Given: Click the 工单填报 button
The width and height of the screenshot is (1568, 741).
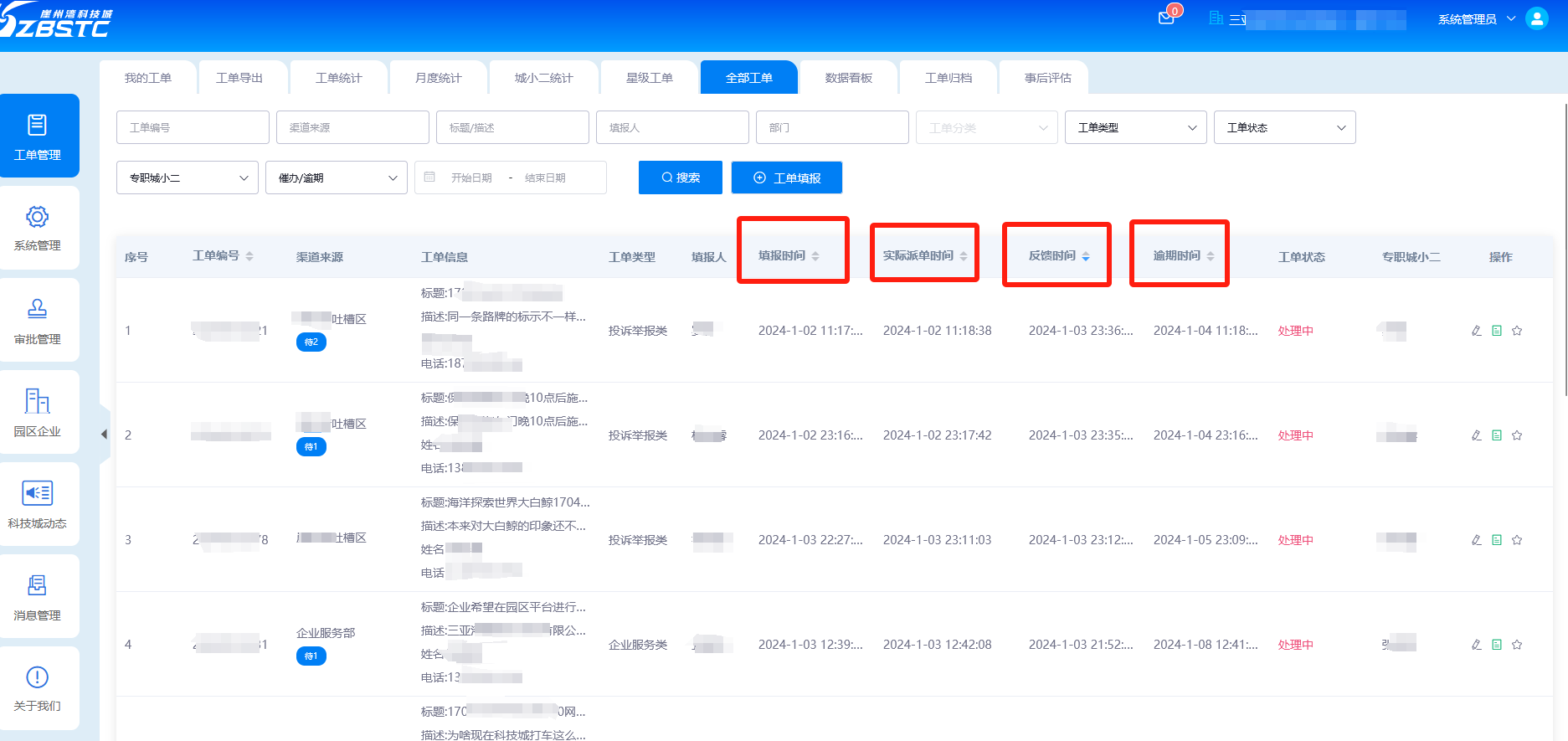Looking at the screenshot, I should coord(787,178).
